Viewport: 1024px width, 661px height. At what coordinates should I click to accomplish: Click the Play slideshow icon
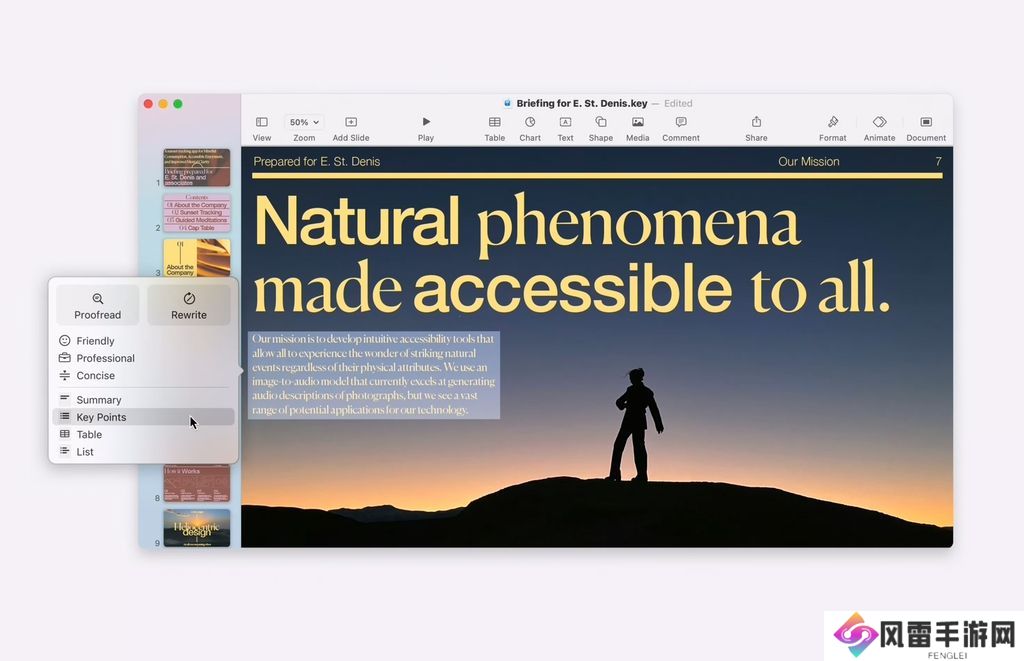(426, 122)
